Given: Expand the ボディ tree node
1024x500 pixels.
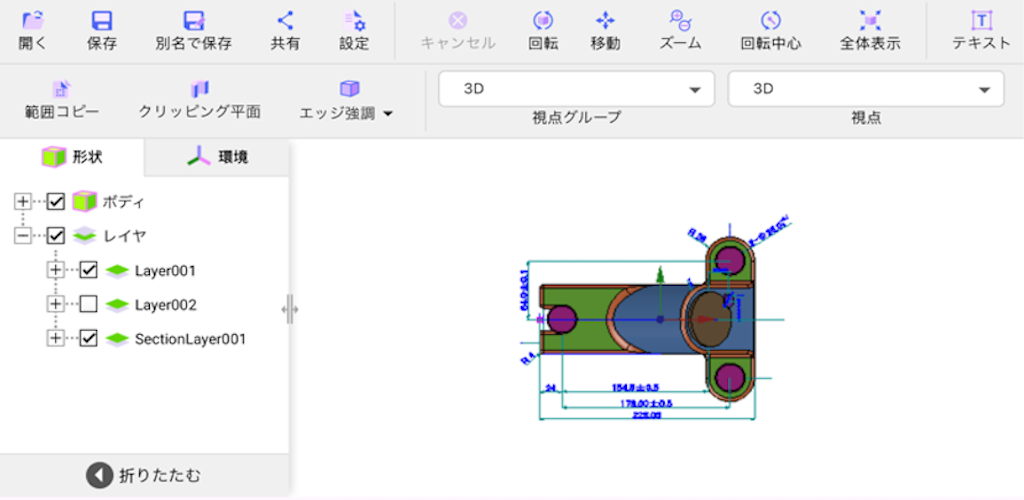Looking at the screenshot, I should pyautogui.click(x=23, y=201).
